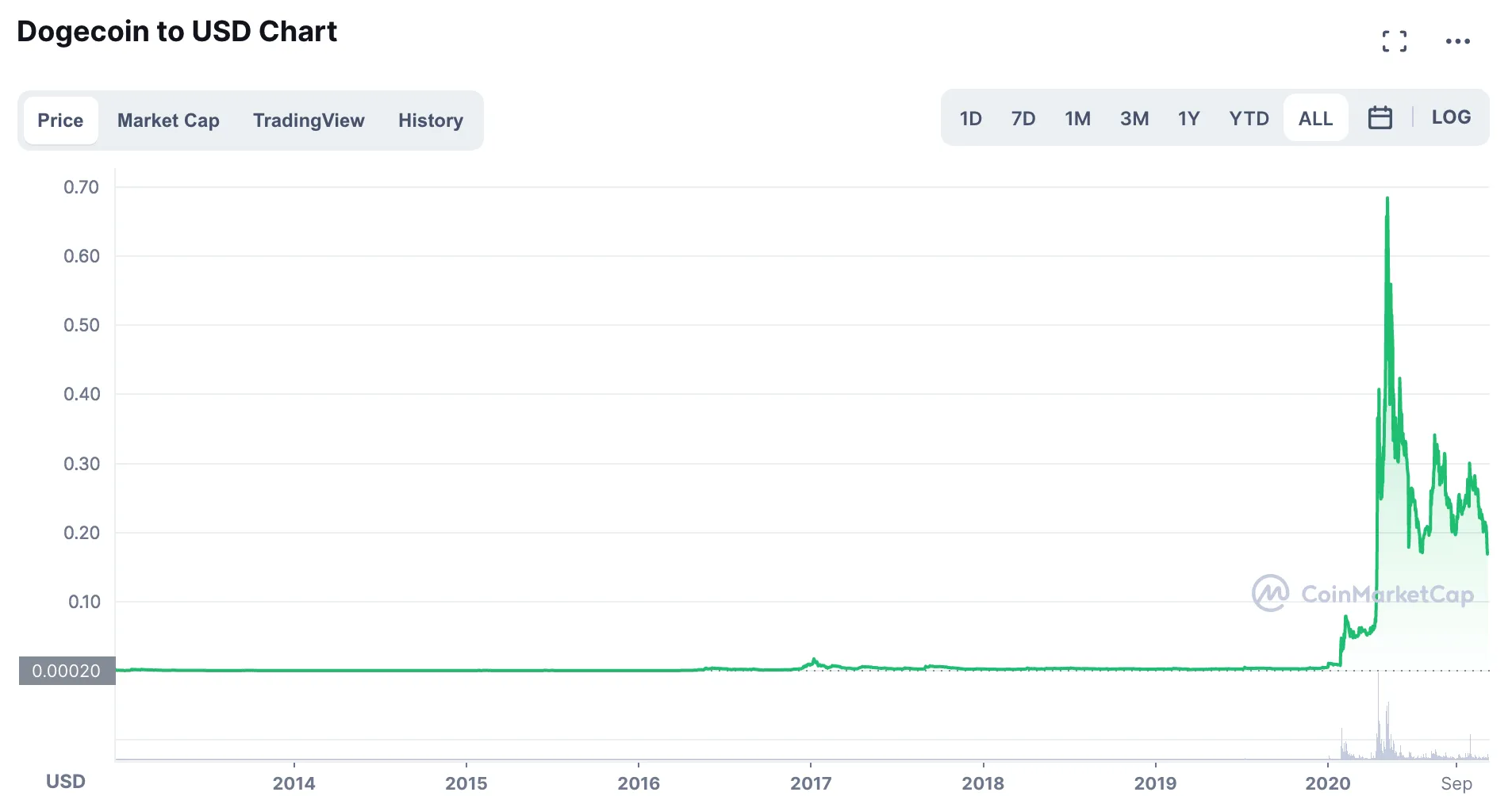1512x796 pixels.
Task: Click the 0.10 y-axis price label
Action: click(x=83, y=602)
